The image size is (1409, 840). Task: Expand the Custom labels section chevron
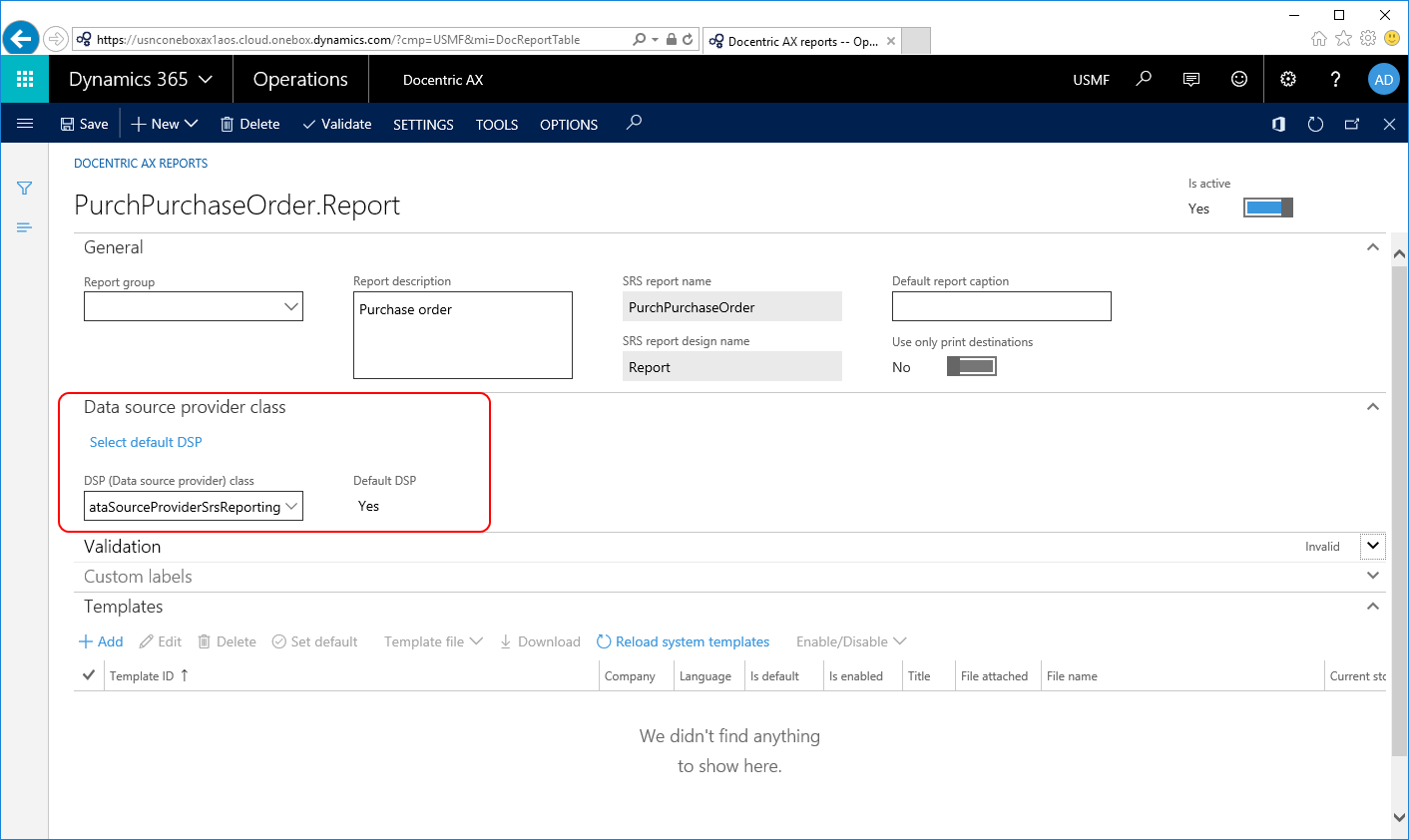pyautogui.click(x=1373, y=576)
